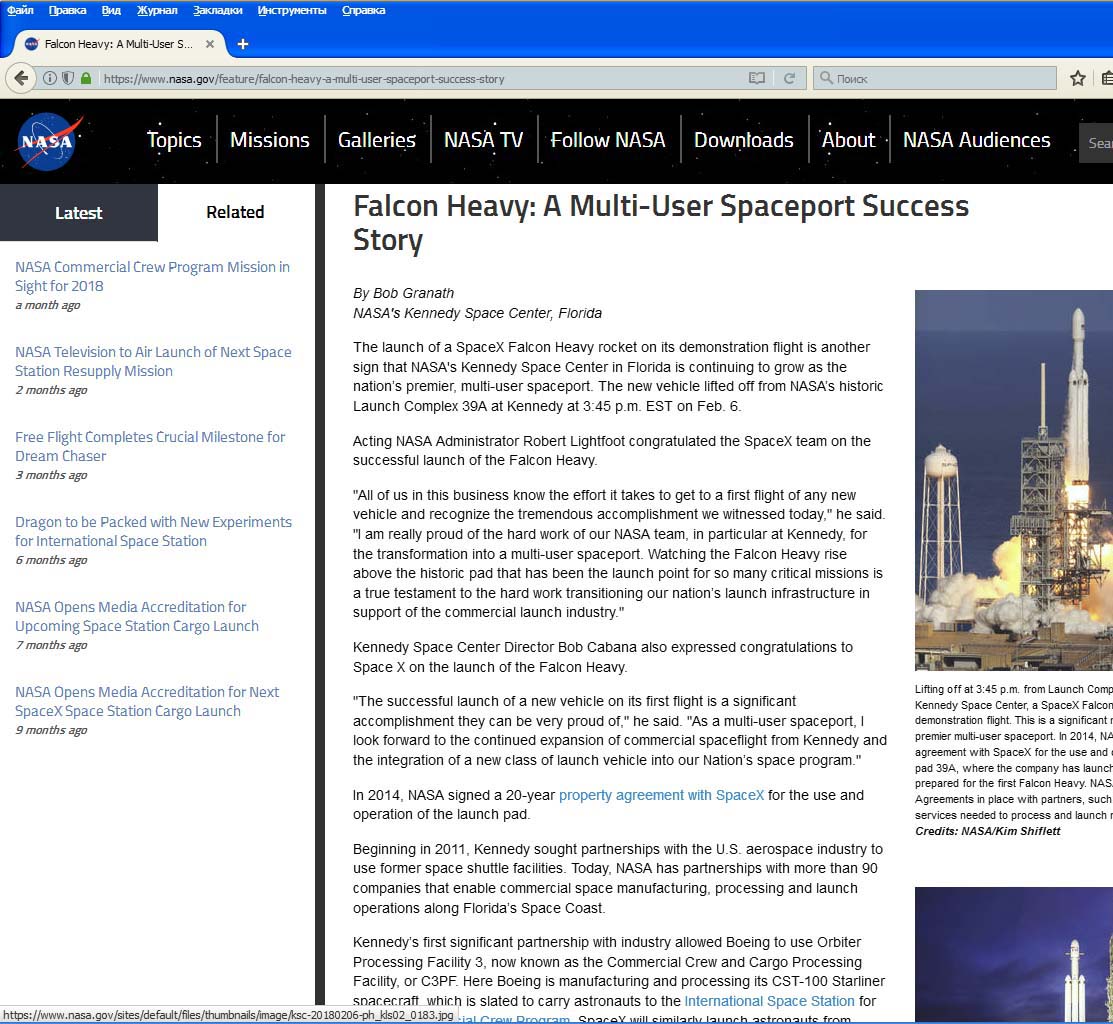This screenshot has width=1113, height=1024.
Task: Open the second Falcon Heavy night photo
Action: click(1014, 955)
